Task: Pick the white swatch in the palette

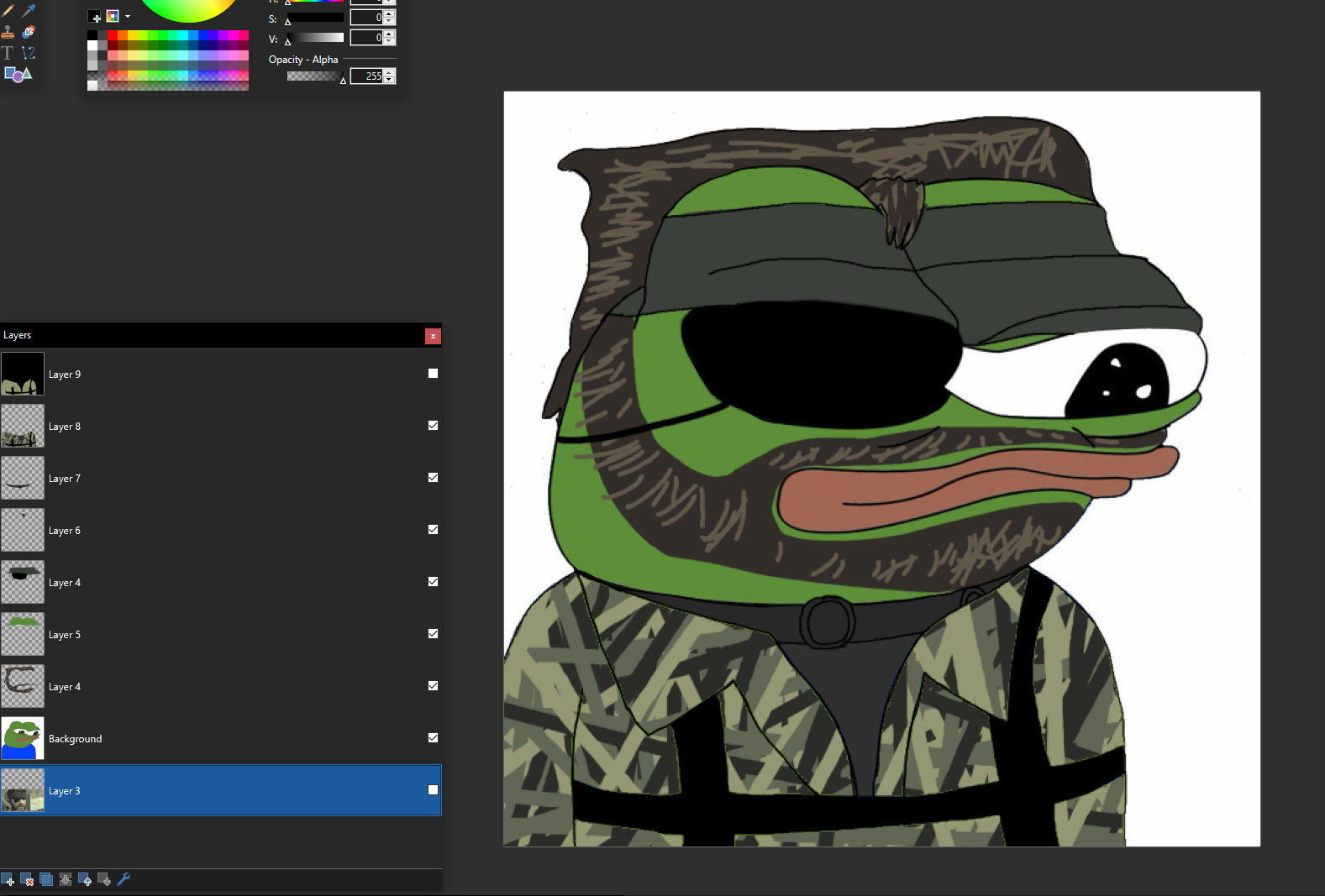Action: (x=92, y=45)
